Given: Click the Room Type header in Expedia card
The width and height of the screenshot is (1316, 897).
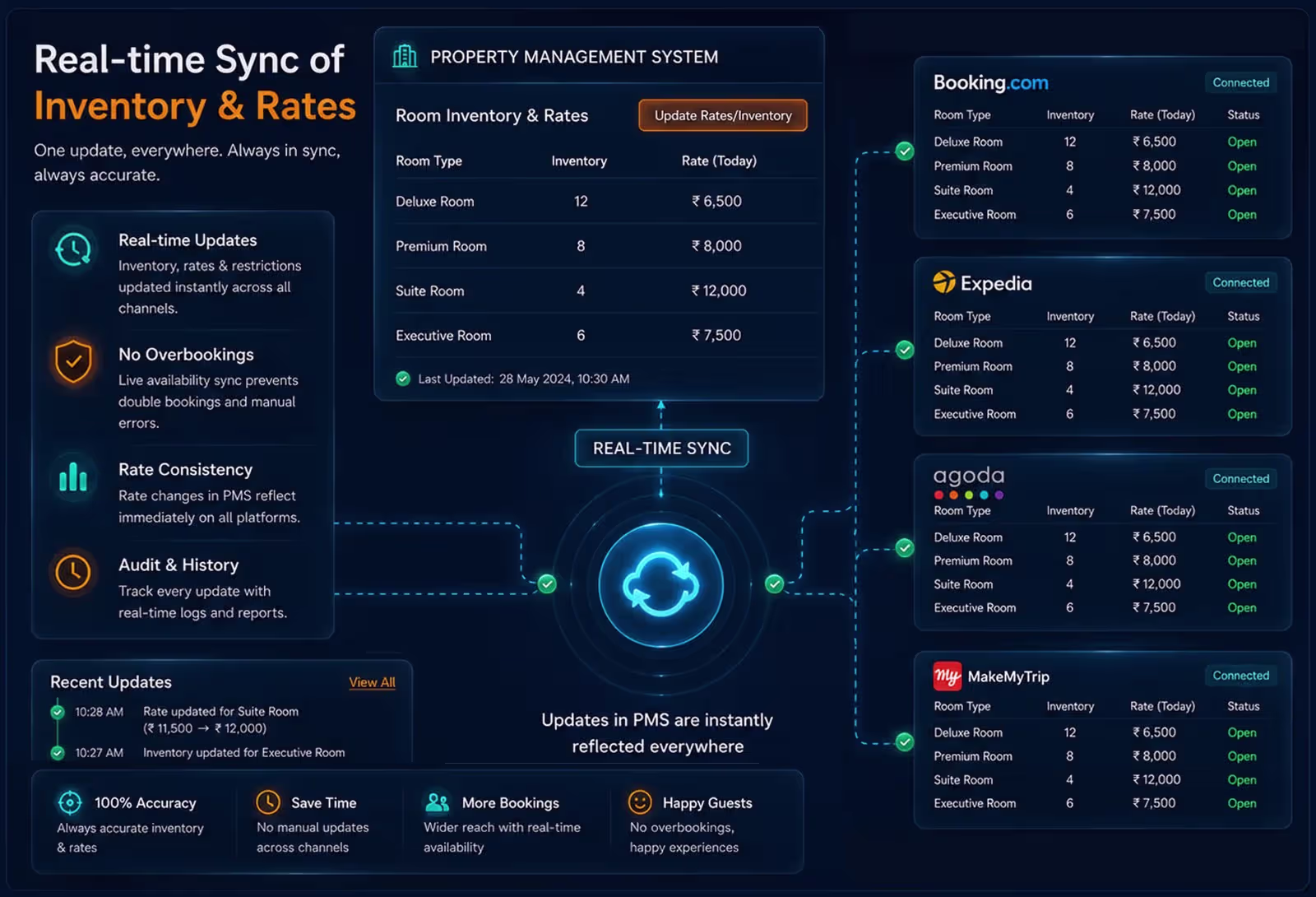Looking at the screenshot, I should 962,317.
